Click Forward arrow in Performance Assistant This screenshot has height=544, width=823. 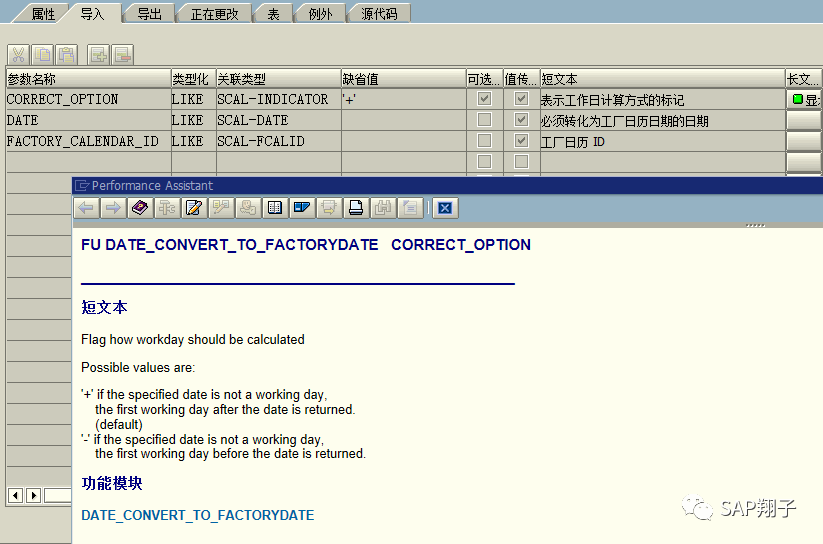pyautogui.click(x=113, y=208)
